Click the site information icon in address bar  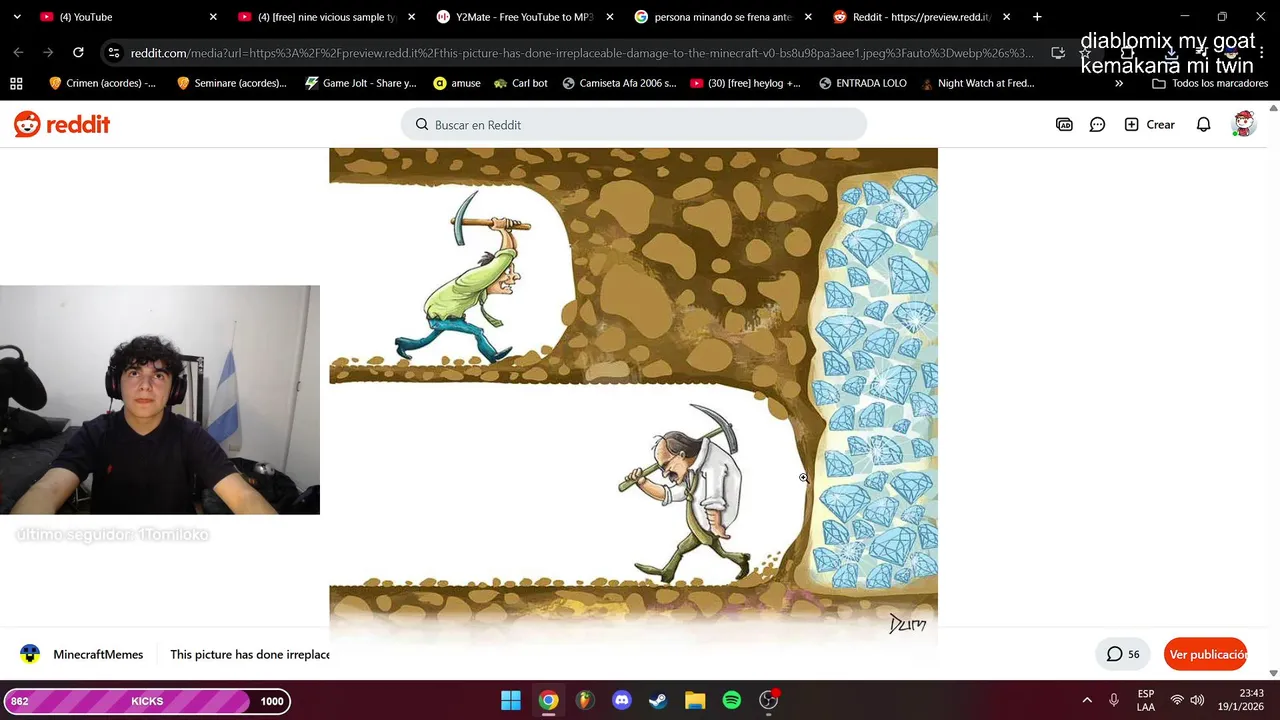[114, 53]
